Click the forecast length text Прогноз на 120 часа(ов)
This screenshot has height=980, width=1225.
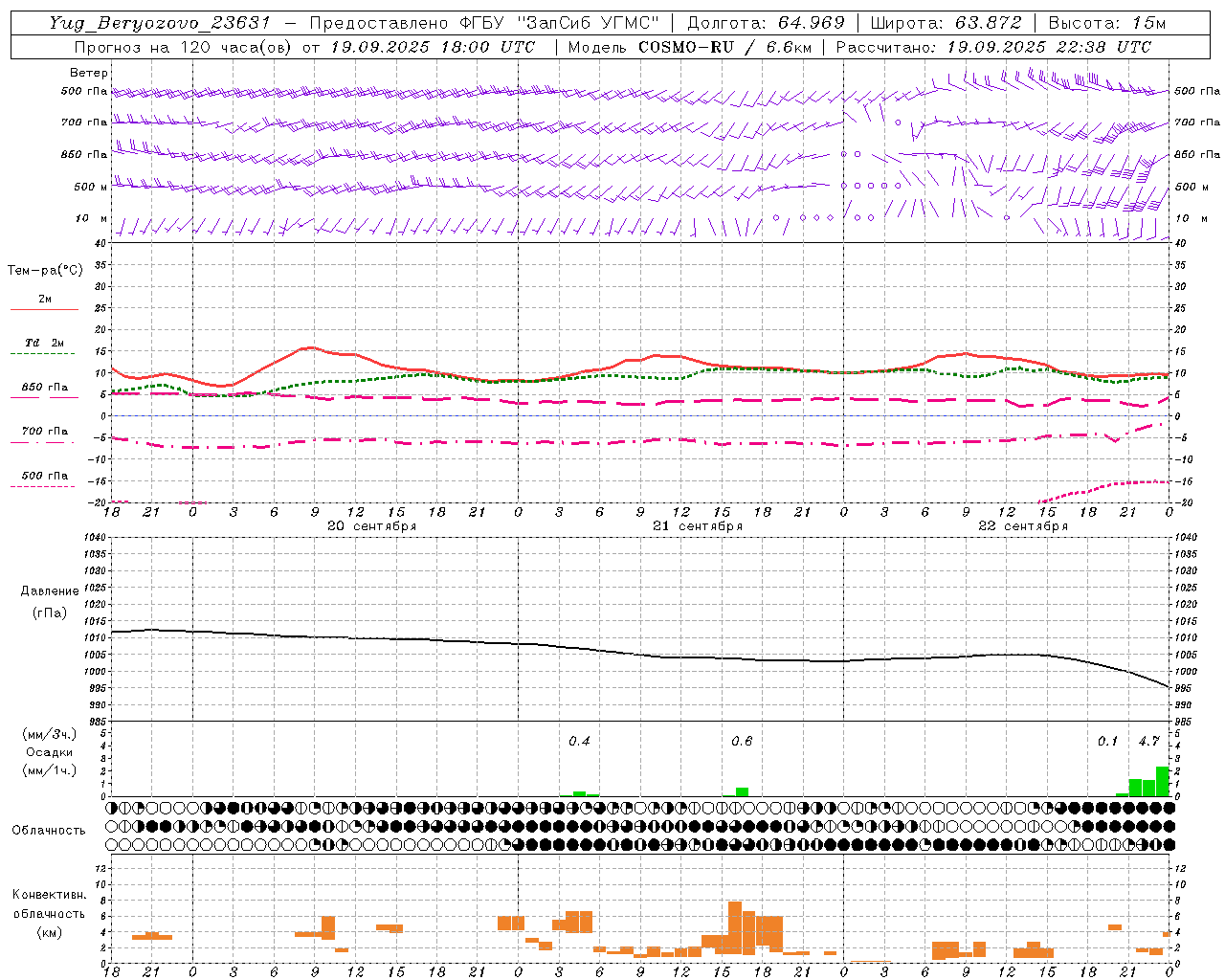tap(182, 47)
